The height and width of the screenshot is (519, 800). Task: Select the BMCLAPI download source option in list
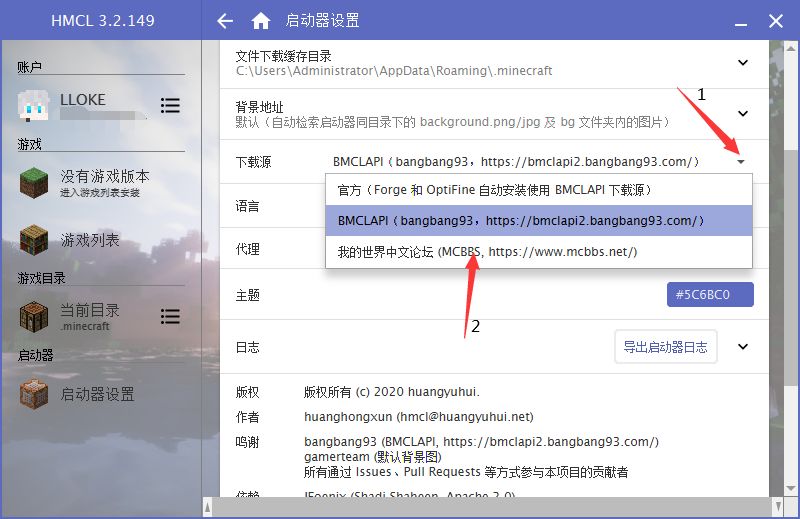coord(539,220)
